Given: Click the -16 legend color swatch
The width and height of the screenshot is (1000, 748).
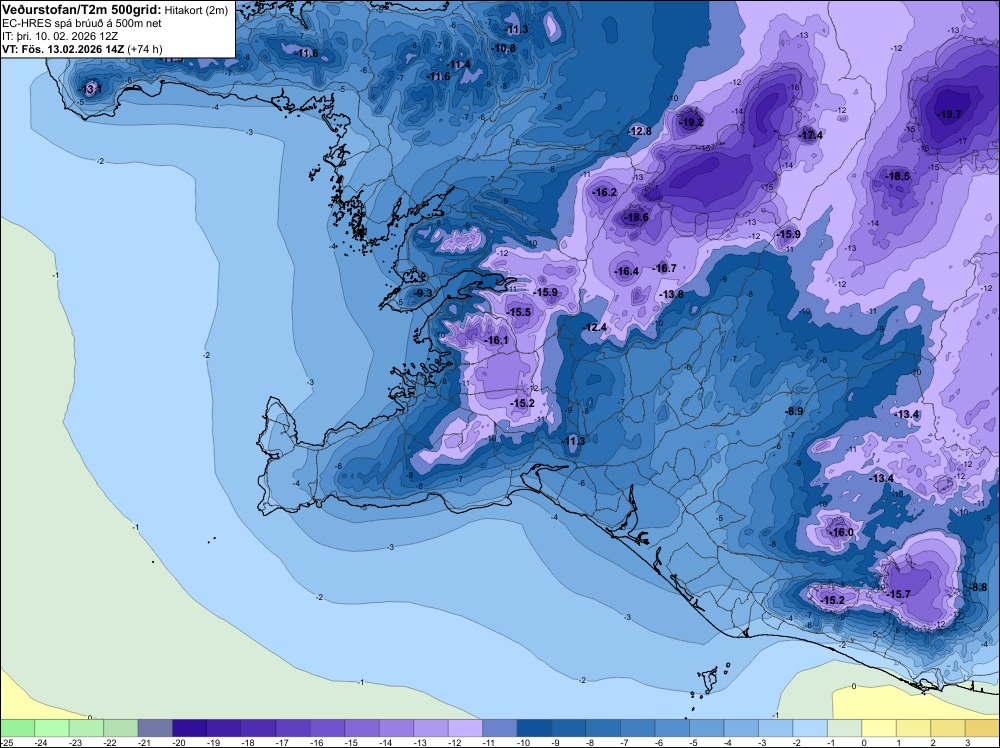Looking at the screenshot, I should pos(327,728).
